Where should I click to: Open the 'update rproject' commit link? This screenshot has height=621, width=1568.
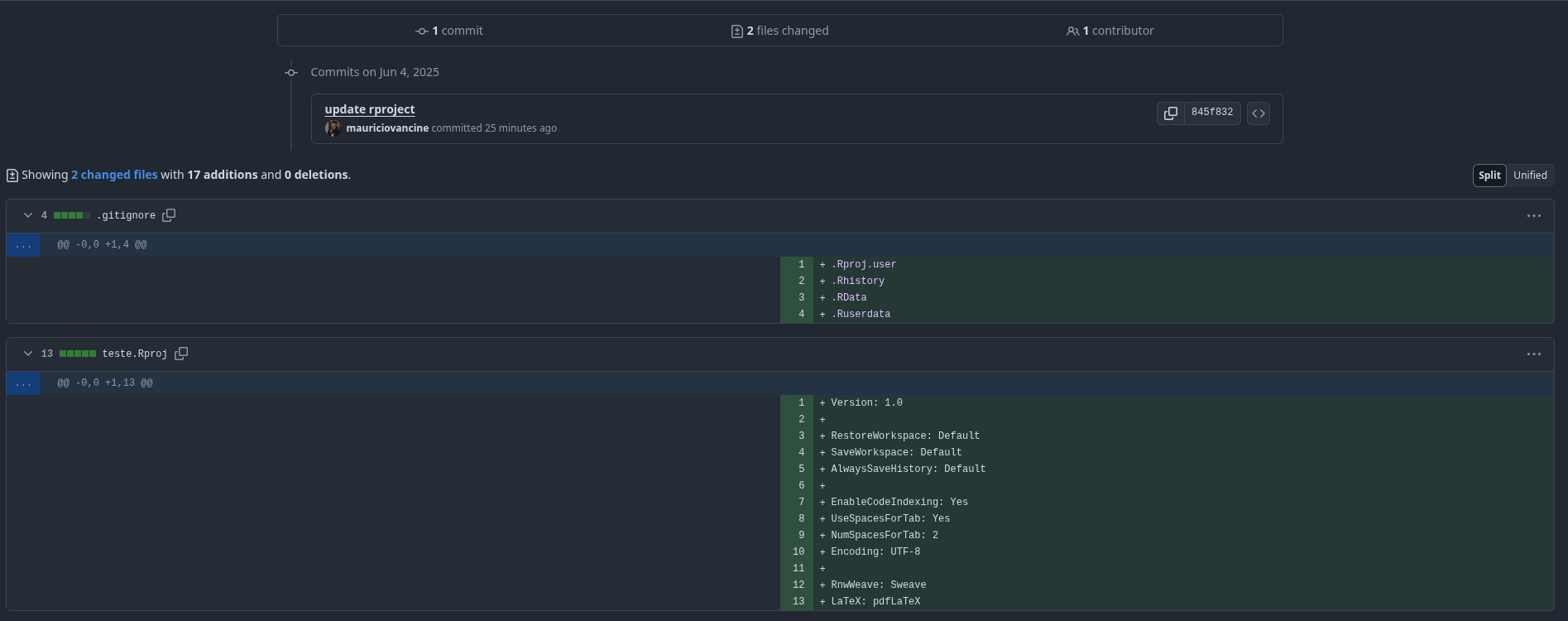tap(369, 109)
